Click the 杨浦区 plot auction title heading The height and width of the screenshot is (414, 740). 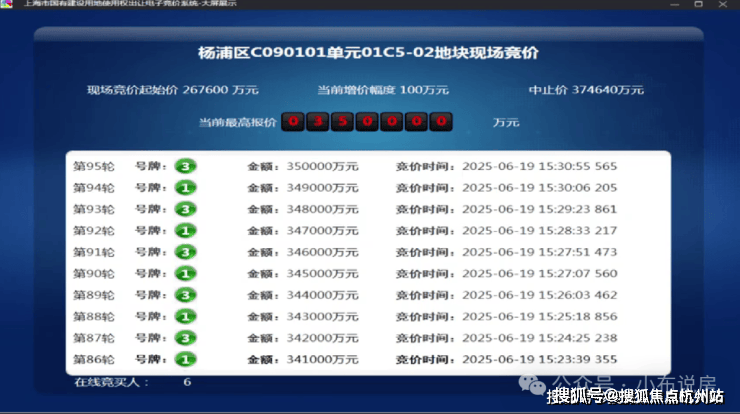coord(369,51)
